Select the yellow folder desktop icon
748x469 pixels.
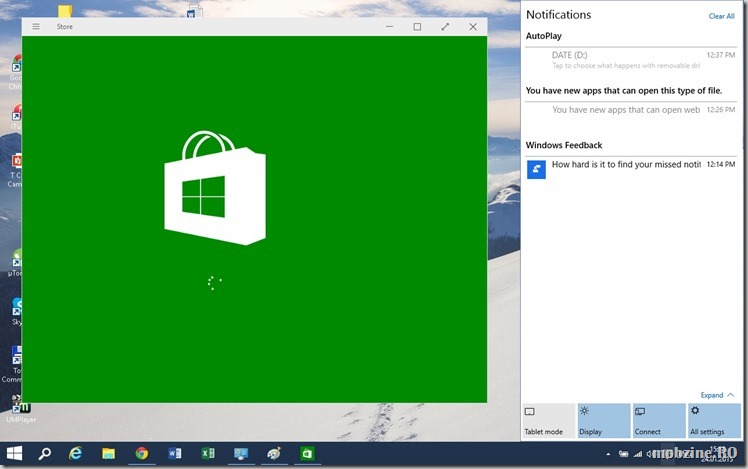click(x=65, y=11)
